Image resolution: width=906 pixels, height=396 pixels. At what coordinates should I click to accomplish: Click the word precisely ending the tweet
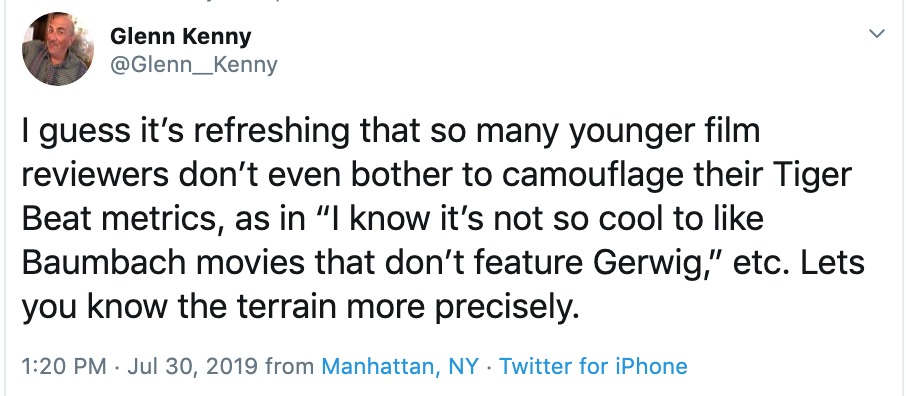point(506,309)
